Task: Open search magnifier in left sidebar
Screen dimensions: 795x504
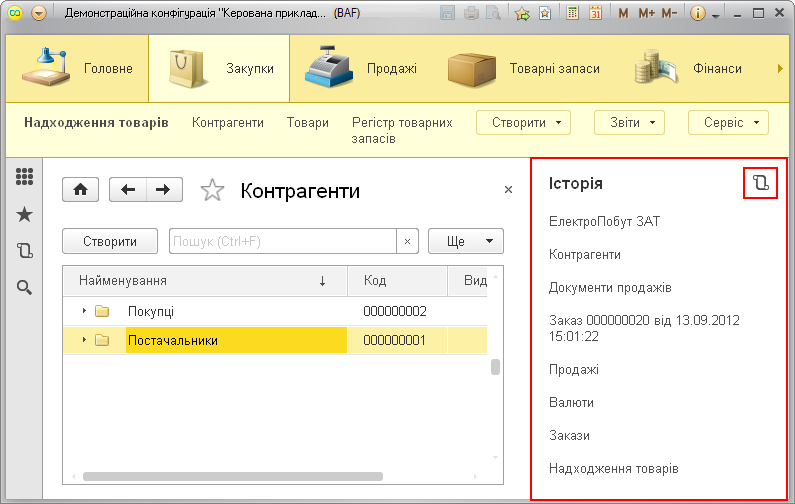Action: point(24,287)
